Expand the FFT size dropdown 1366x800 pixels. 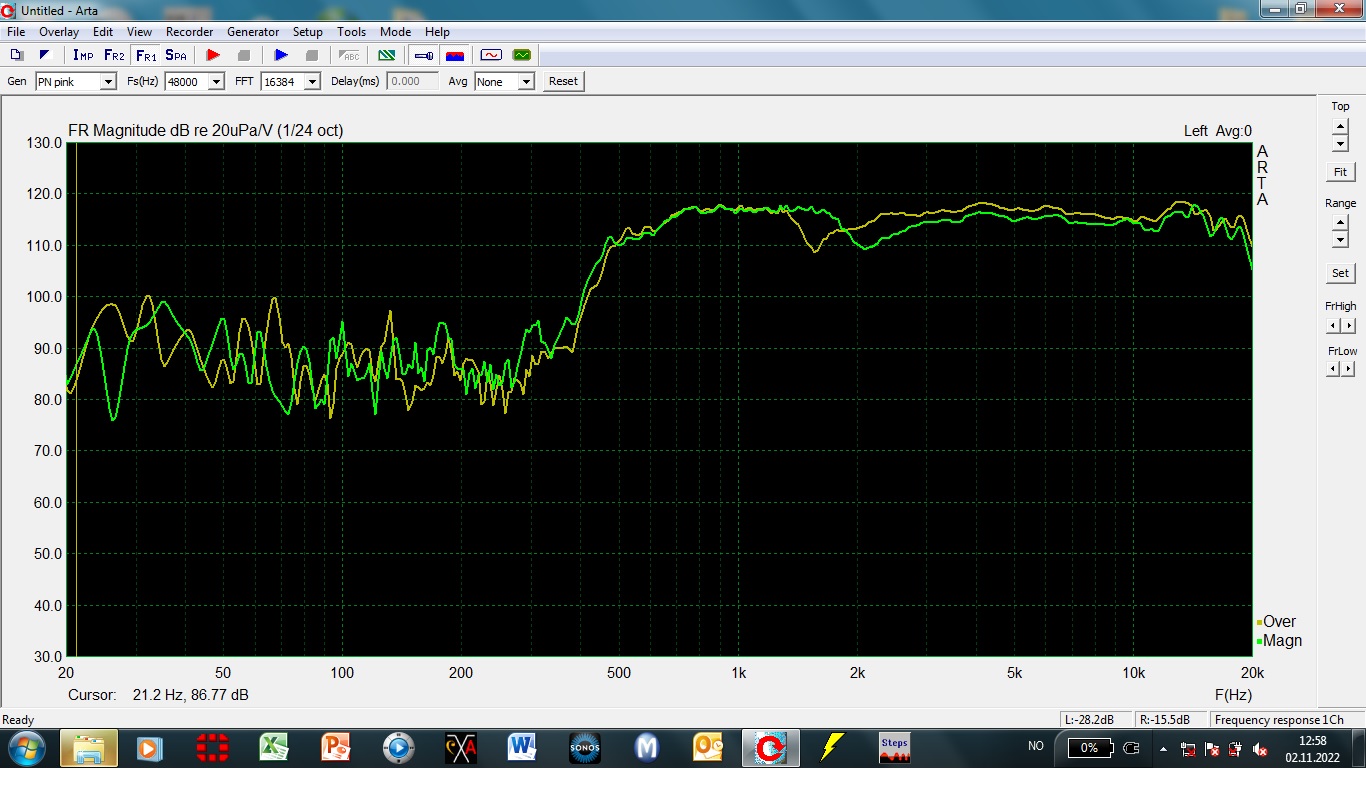(312, 82)
